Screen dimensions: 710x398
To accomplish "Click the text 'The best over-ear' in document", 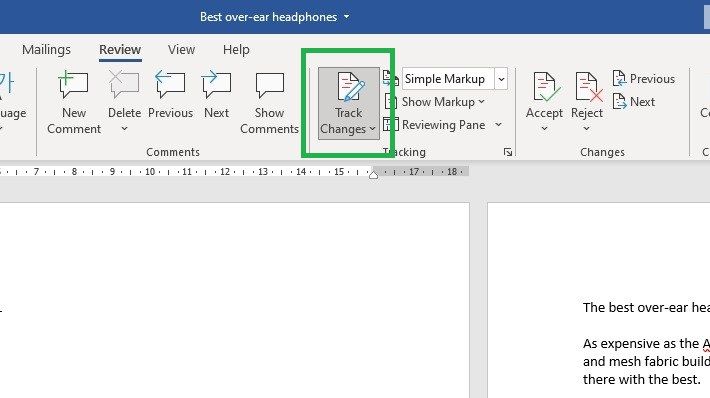I will (635, 308).
